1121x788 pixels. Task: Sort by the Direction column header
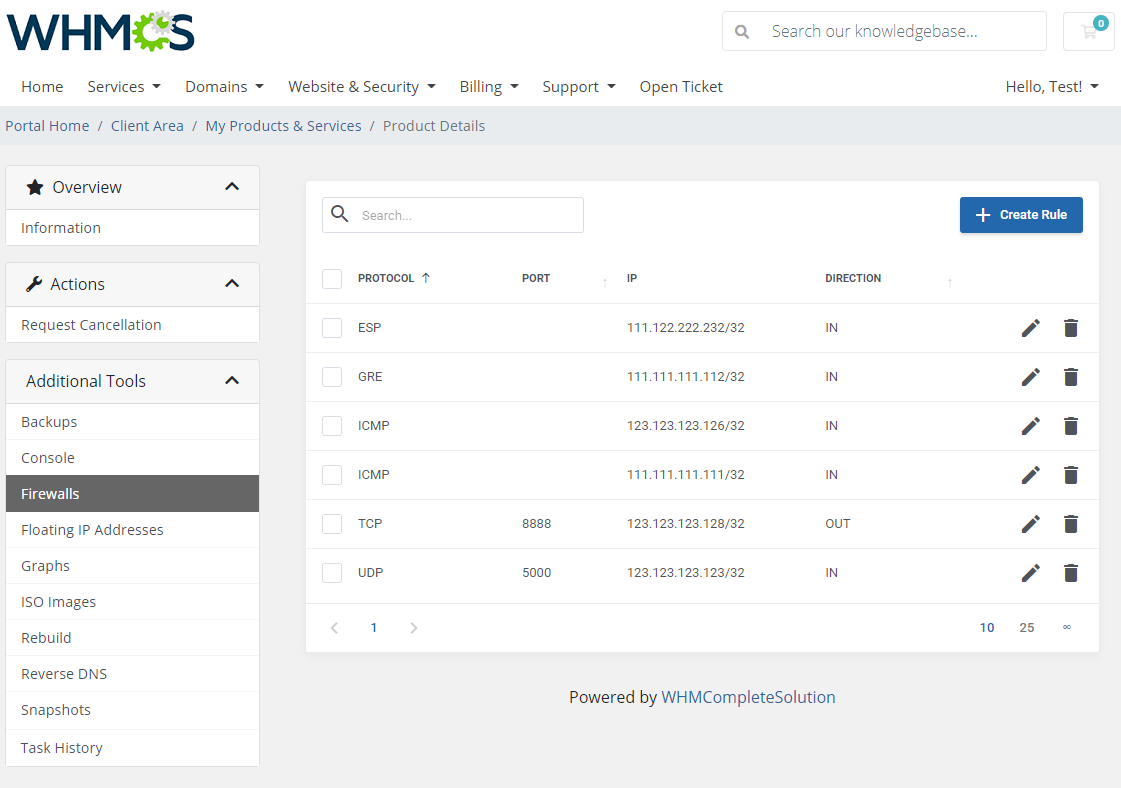click(853, 278)
